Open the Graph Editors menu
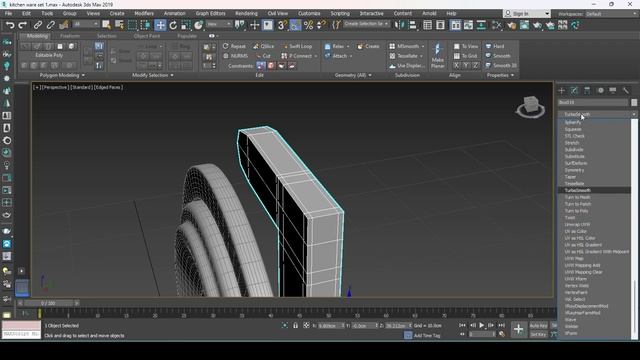Image resolution: width=640 pixels, height=360 pixels. click(x=210, y=13)
